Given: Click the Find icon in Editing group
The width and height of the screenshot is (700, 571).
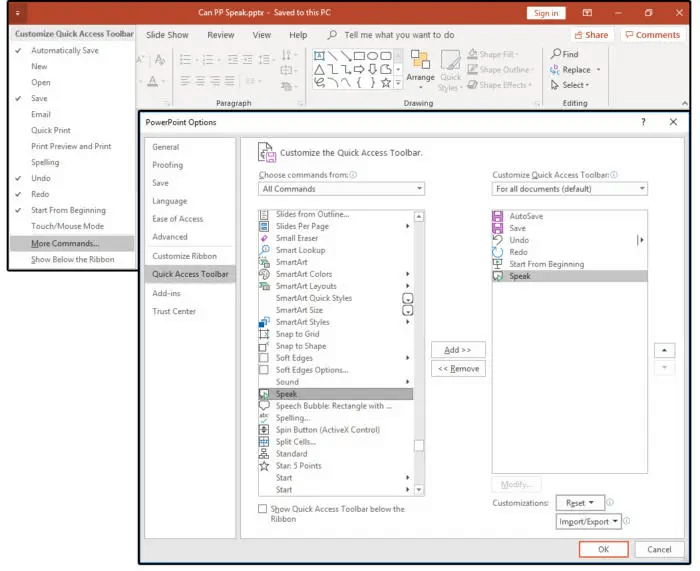Looking at the screenshot, I should (x=557, y=54).
